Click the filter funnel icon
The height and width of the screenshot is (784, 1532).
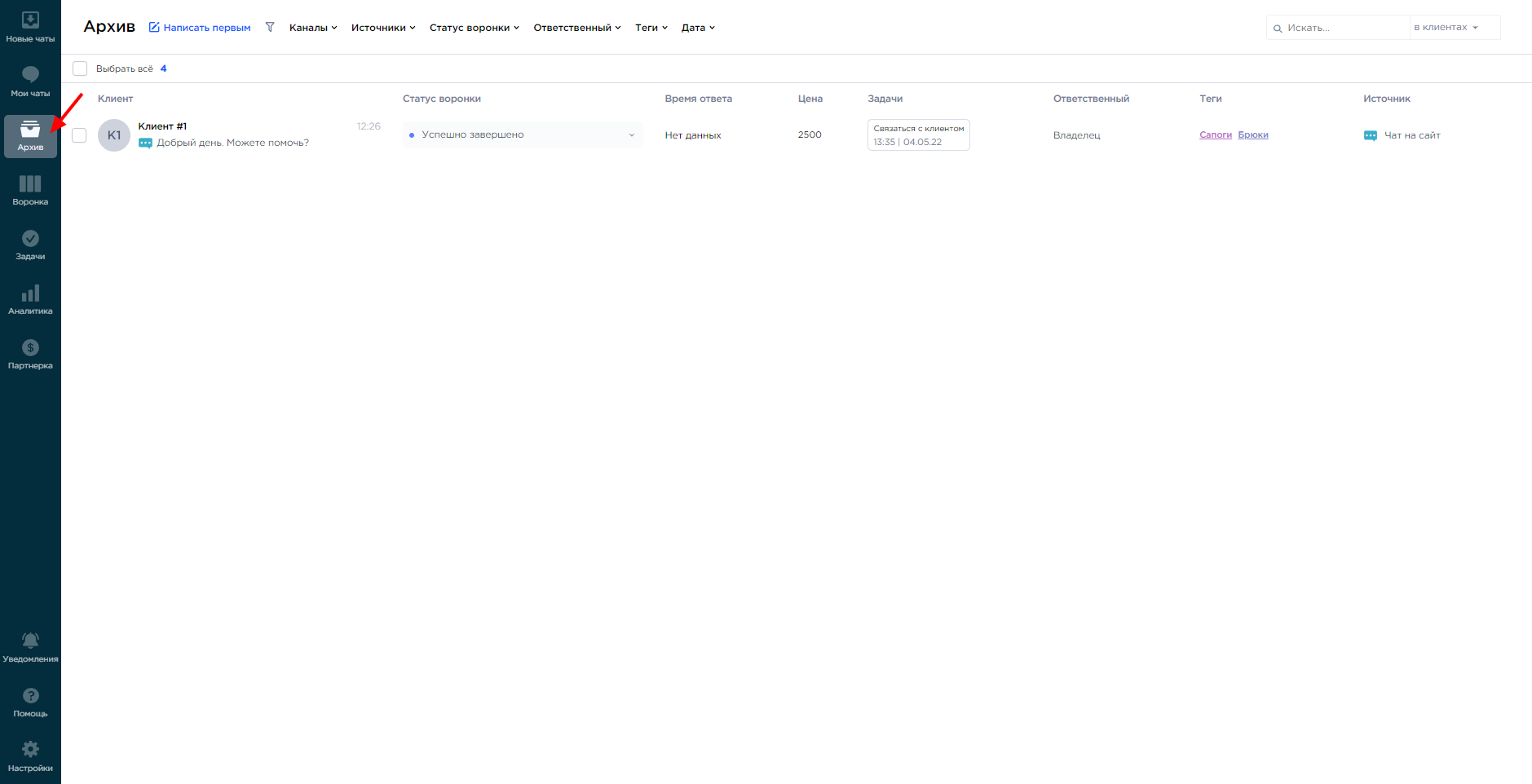pos(270,28)
